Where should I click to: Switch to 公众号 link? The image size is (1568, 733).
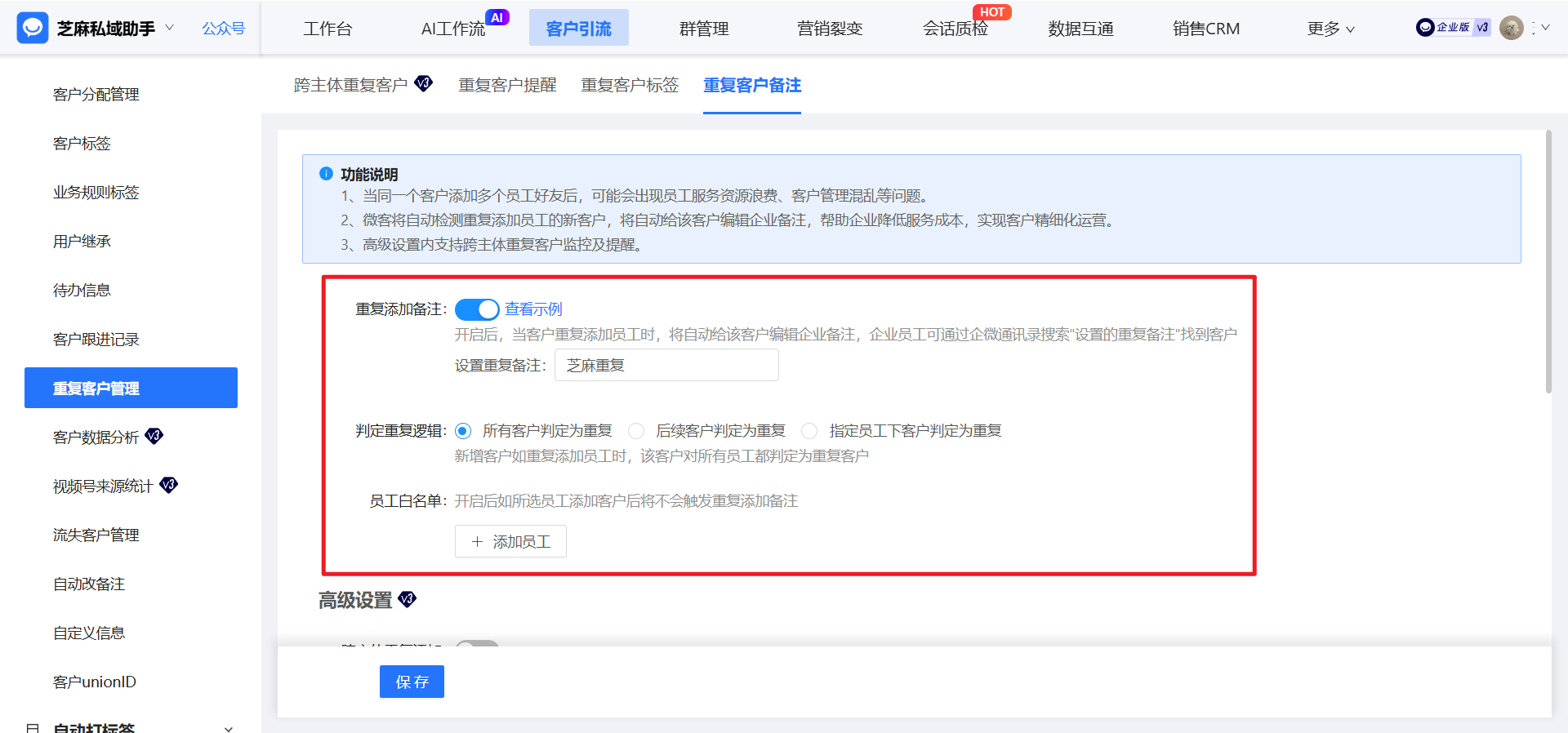tap(224, 29)
